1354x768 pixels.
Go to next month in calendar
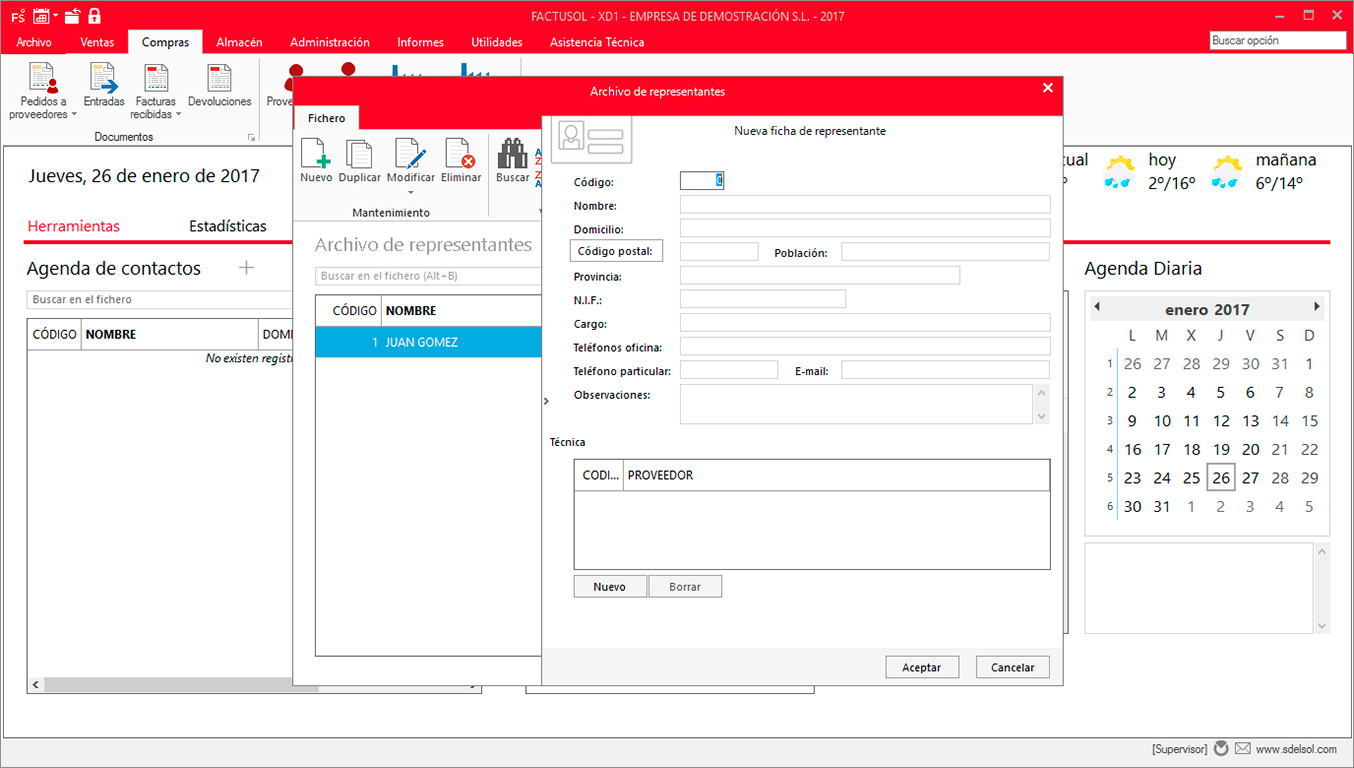tap(1317, 307)
